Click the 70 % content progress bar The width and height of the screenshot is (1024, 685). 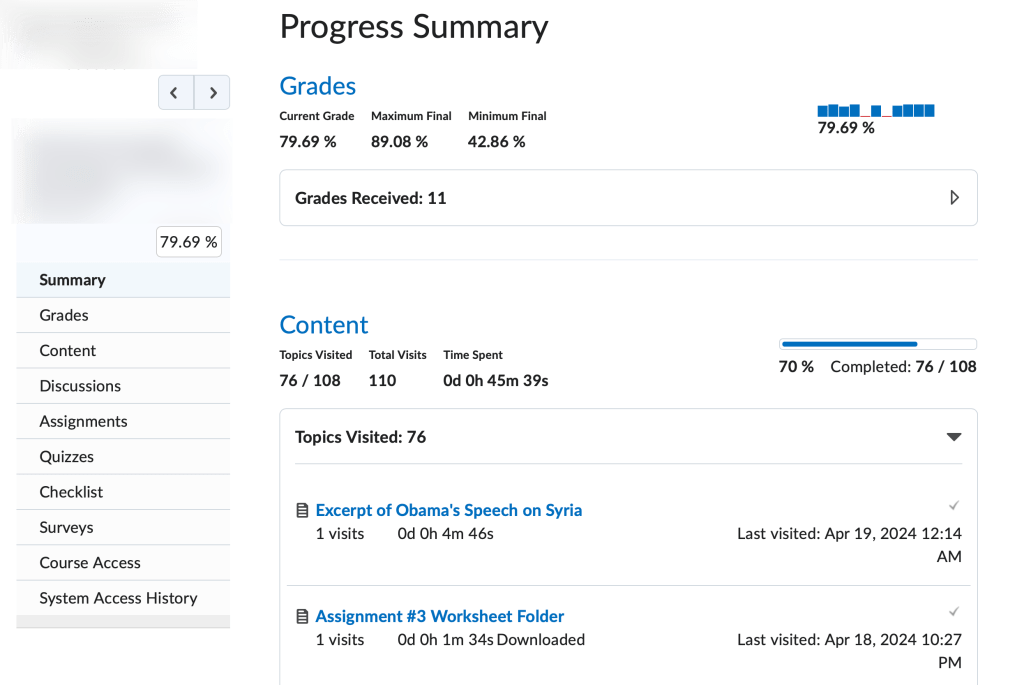coord(876,343)
